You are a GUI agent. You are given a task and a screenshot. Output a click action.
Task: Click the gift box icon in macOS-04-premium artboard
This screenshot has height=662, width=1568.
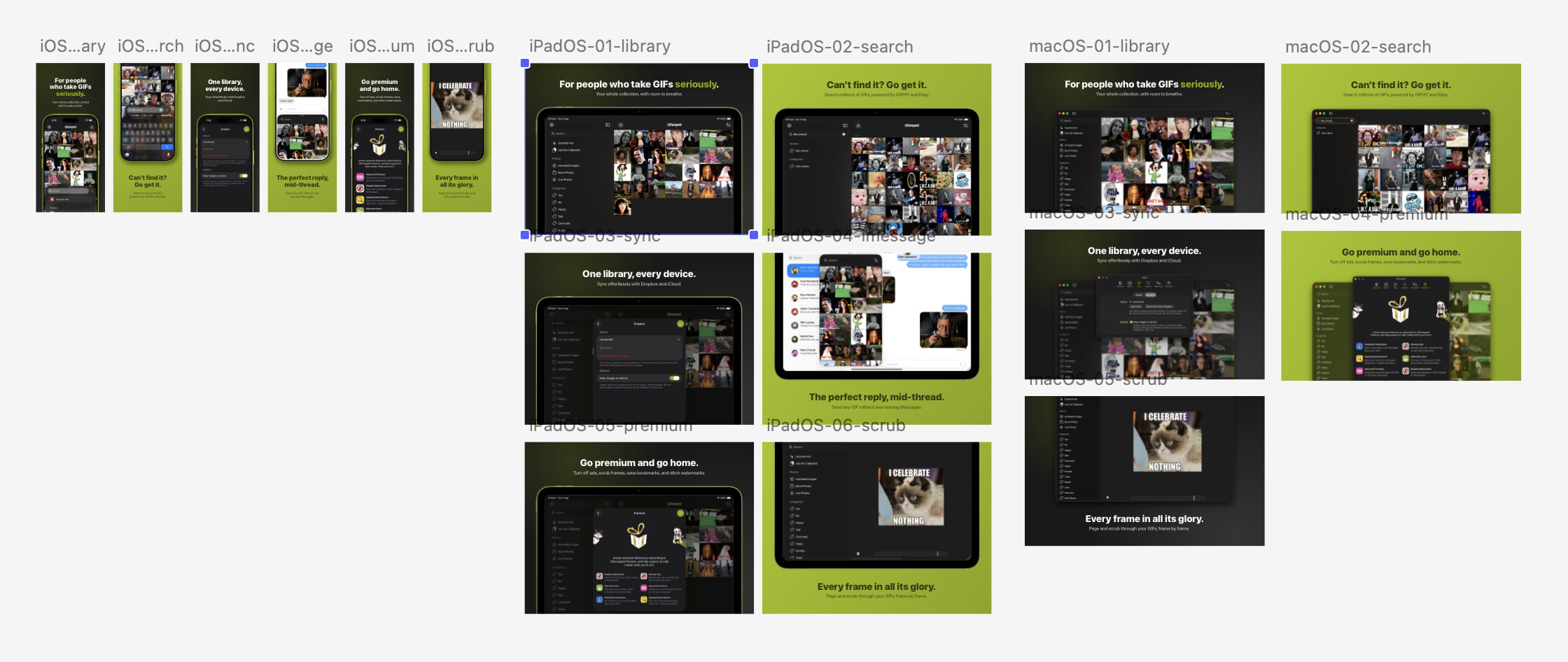coord(1398,309)
